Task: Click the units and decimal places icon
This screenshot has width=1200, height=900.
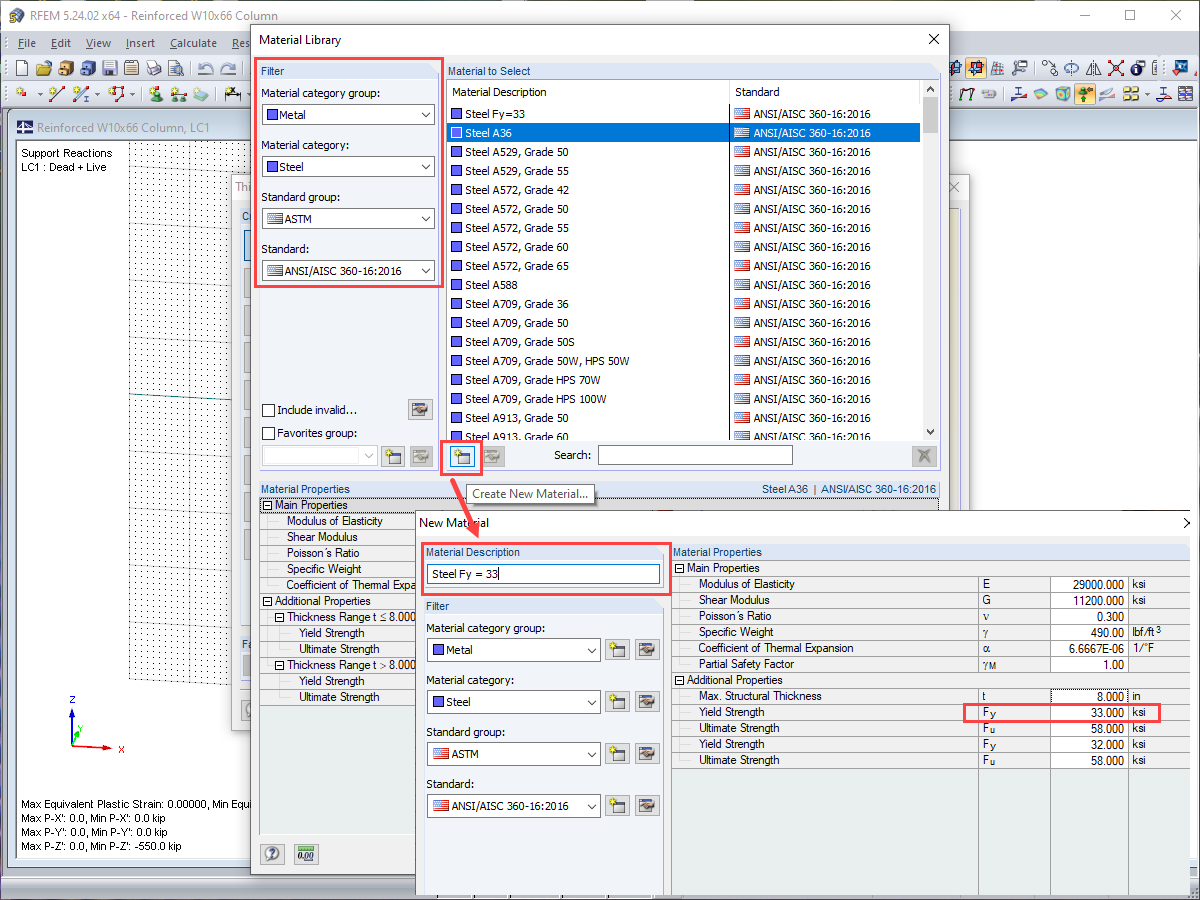Action: click(x=306, y=854)
